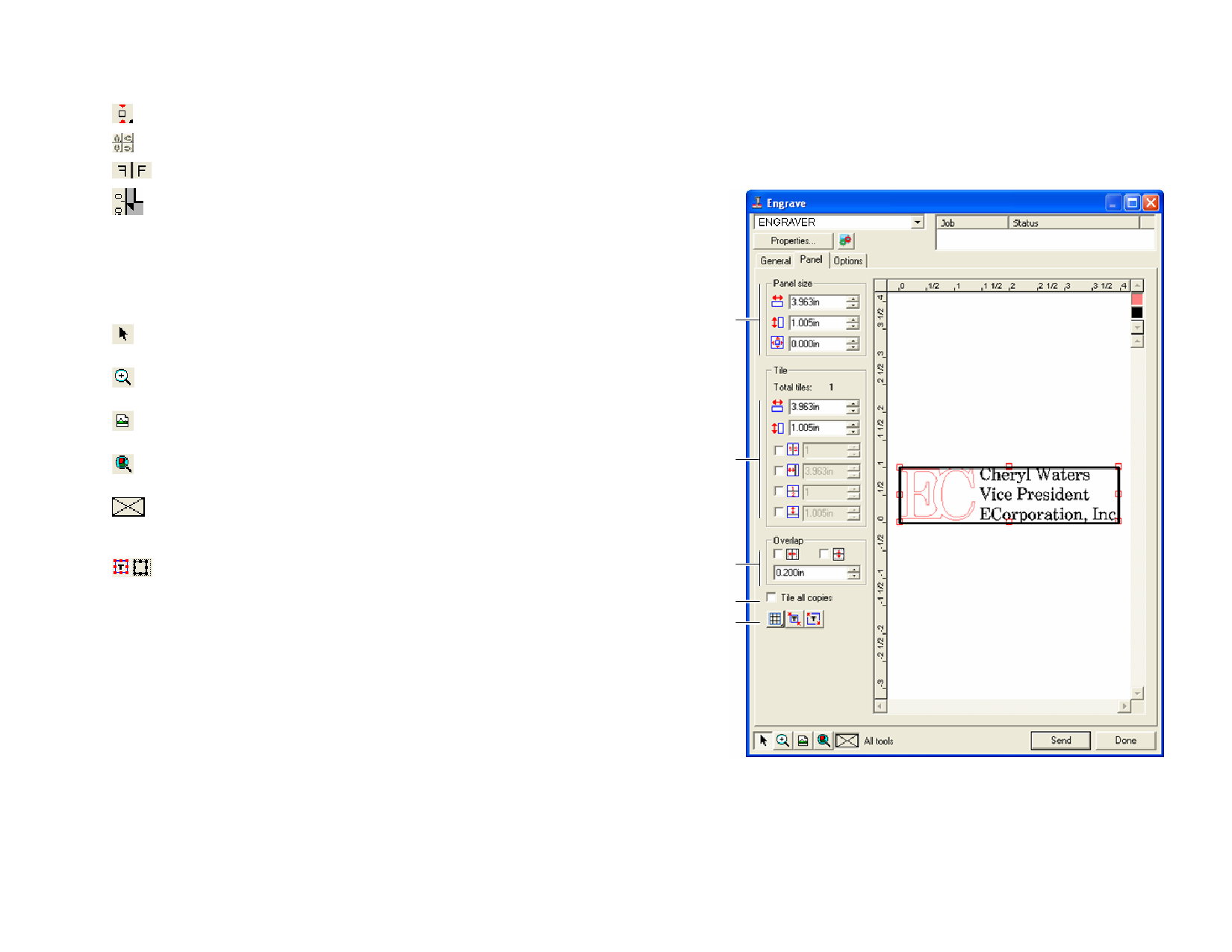The width and height of the screenshot is (1232, 952).
Task: Click the picture preview icon in Engrave dialog toolbar
Action: coord(803,741)
